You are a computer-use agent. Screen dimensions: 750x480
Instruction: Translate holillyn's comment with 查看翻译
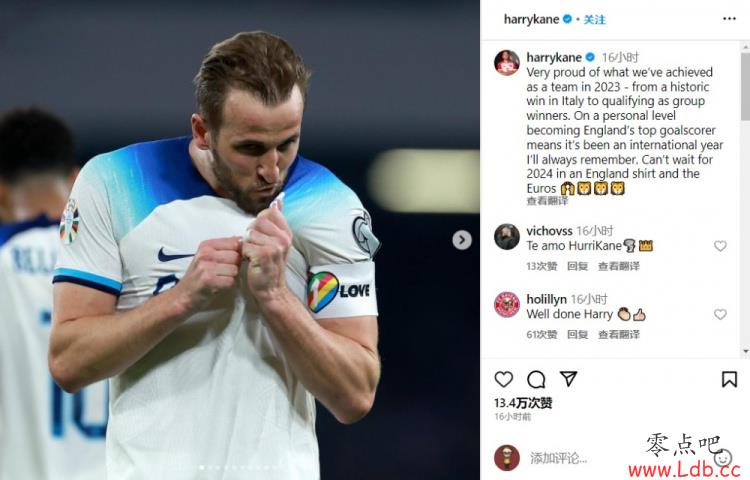click(619, 335)
